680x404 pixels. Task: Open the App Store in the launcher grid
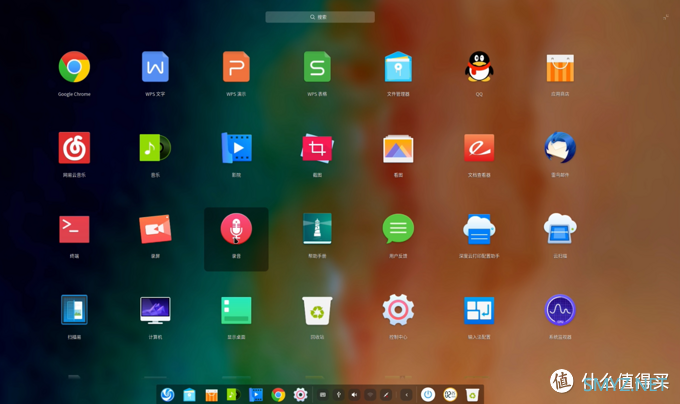click(560, 68)
